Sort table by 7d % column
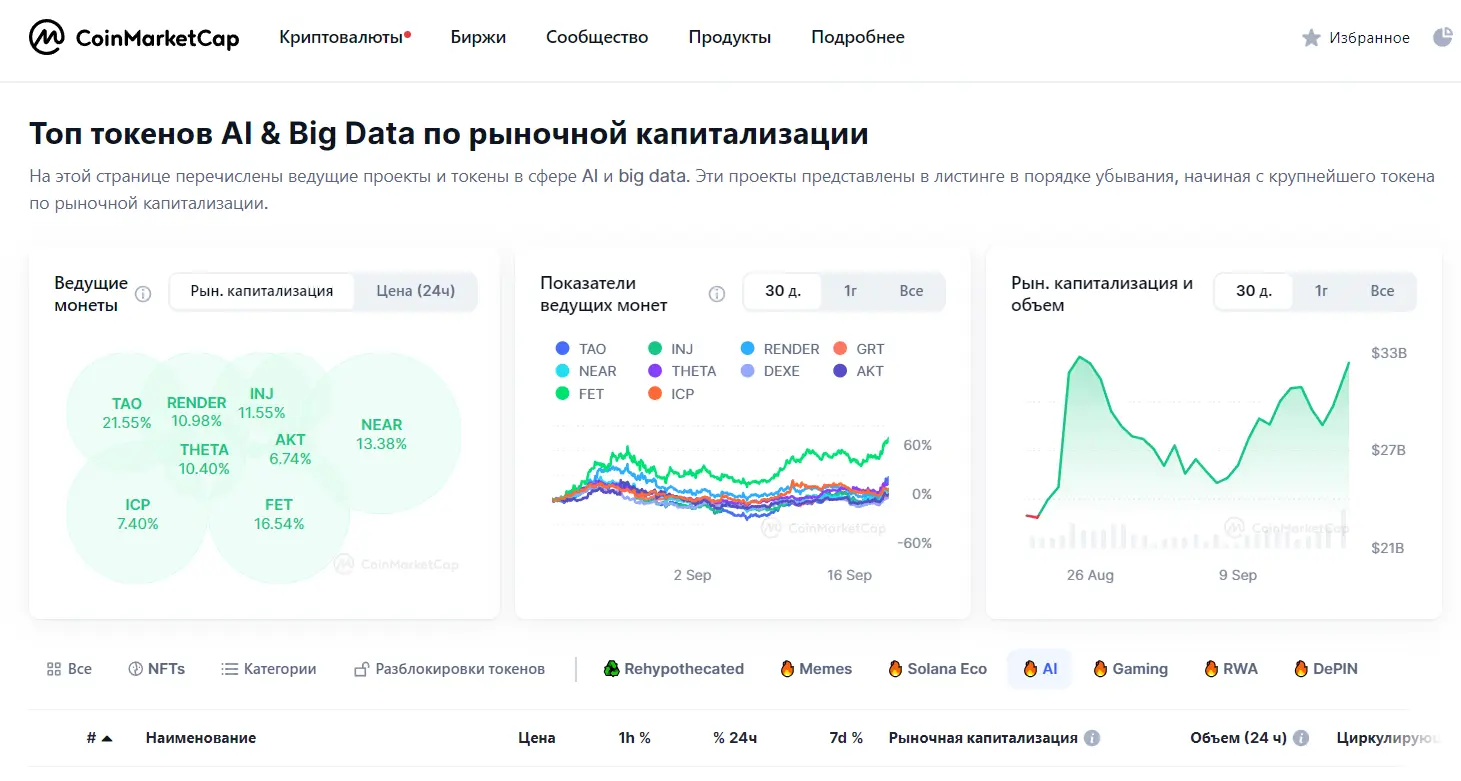This screenshot has height=781, width=1461. tap(846, 738)
